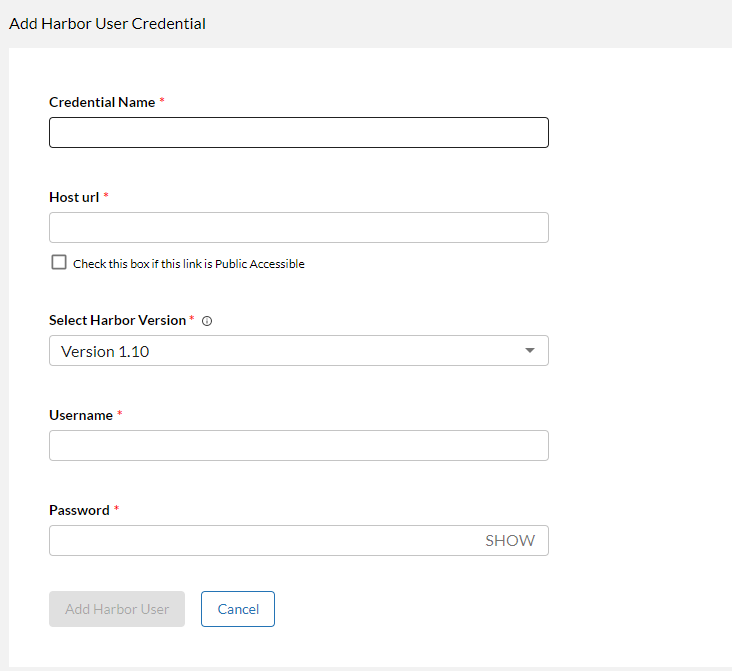Image resolution: width=732 pixels, height=671 pixels.
Task: Click the Credential Name label
Action: pyautogui.click(x=102, y=102)
